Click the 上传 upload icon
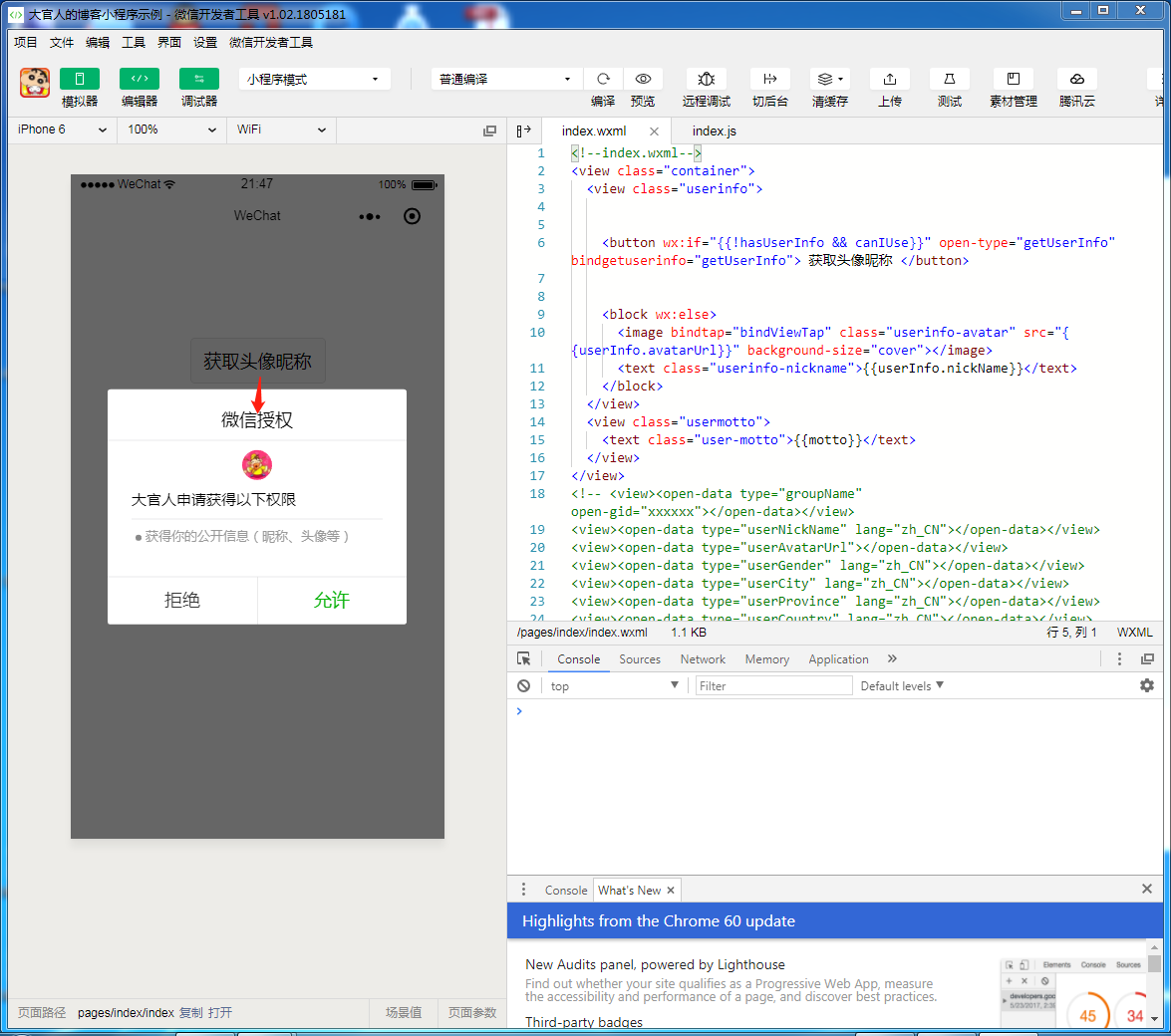 pos(889,79)
